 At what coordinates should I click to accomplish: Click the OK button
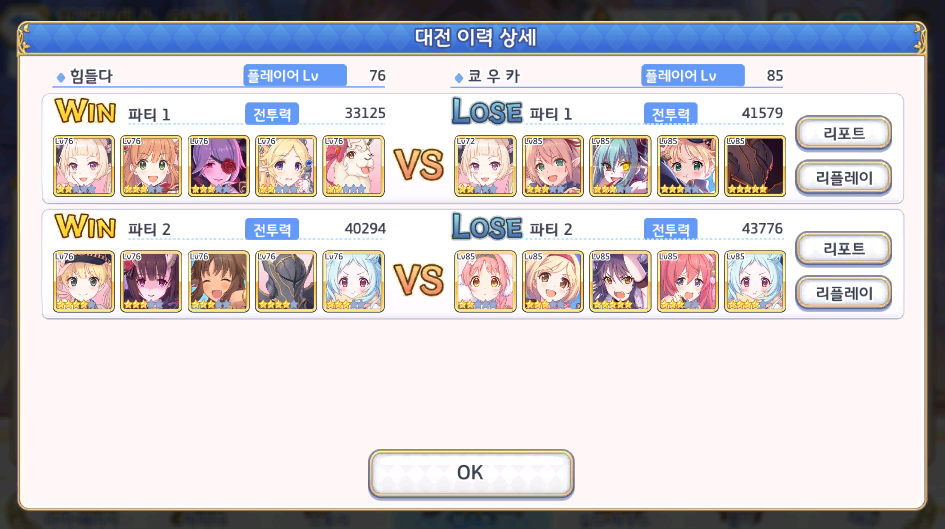(471, 473)
